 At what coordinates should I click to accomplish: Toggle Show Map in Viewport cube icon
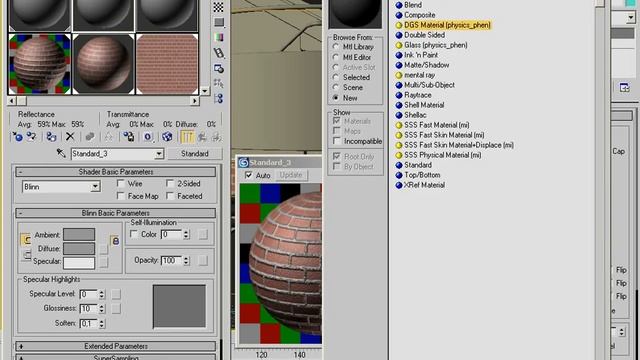click(167, 137)
